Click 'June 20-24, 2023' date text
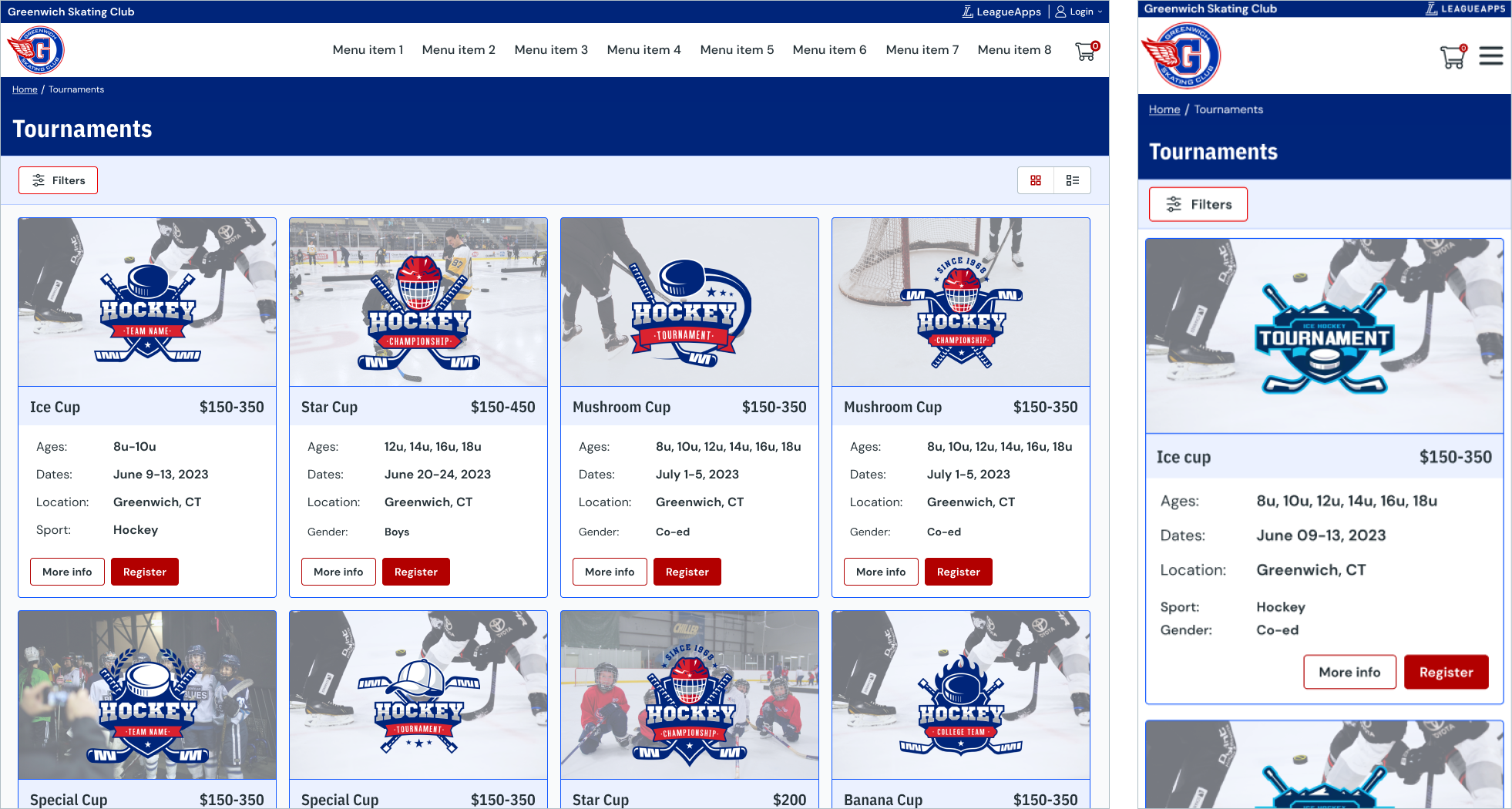 tap(438, 475)
